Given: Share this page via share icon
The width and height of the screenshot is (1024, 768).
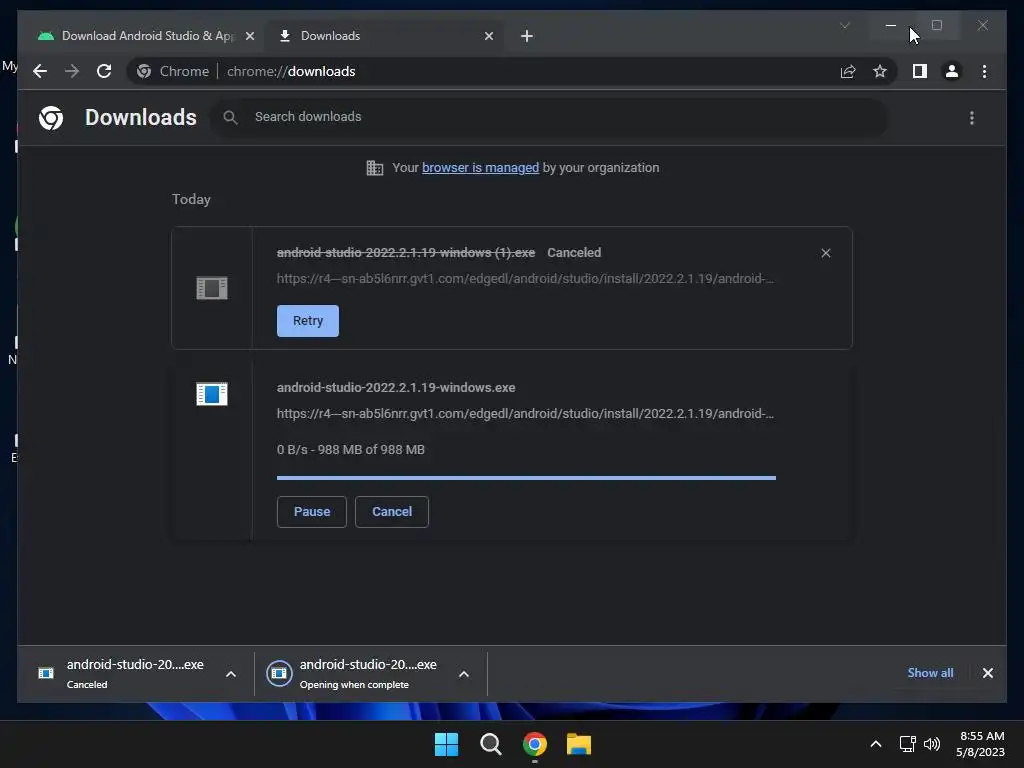Looking at the screenshot, I should click(x=848, y=71).
